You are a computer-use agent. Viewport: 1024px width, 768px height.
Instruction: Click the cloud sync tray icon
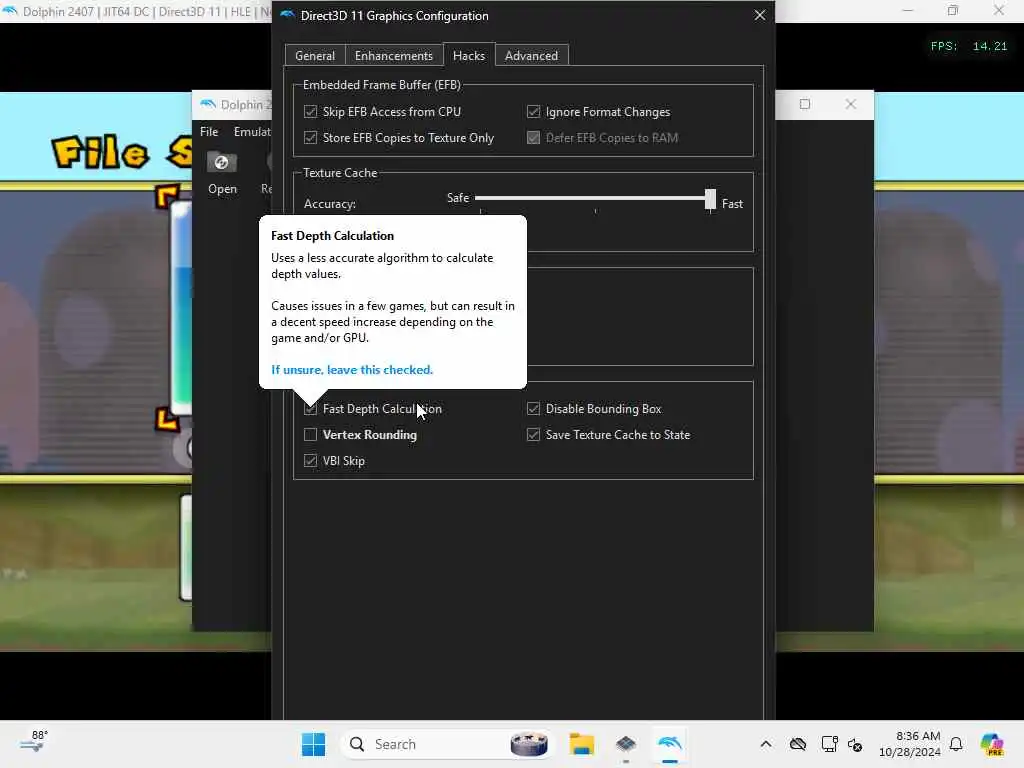797,744
